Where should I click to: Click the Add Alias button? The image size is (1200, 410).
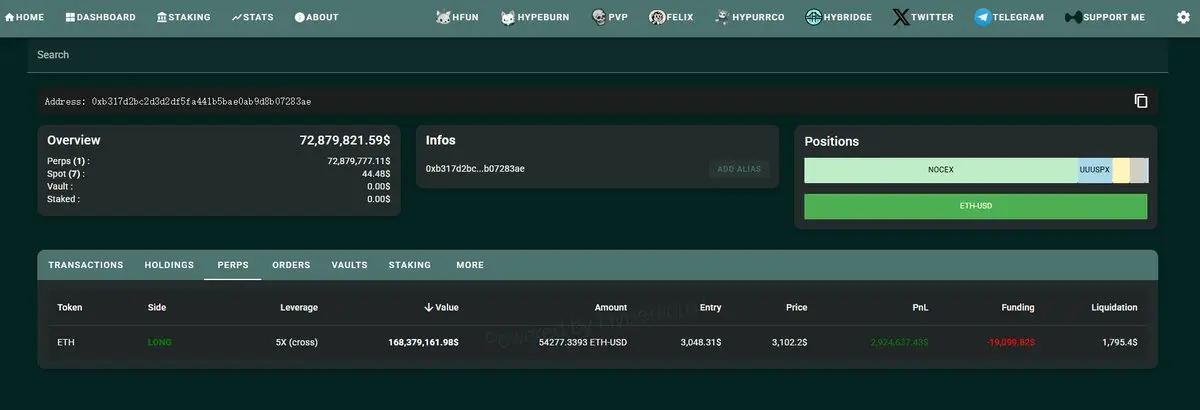739,169
